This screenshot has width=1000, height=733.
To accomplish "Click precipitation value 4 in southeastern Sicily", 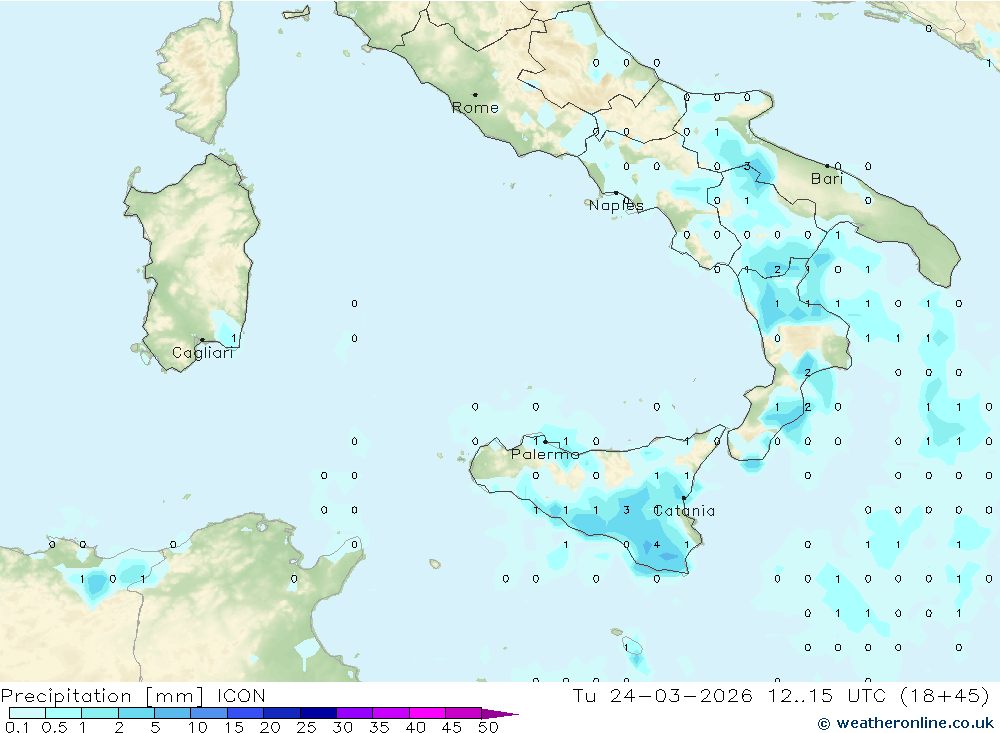I will pos(657,545).
